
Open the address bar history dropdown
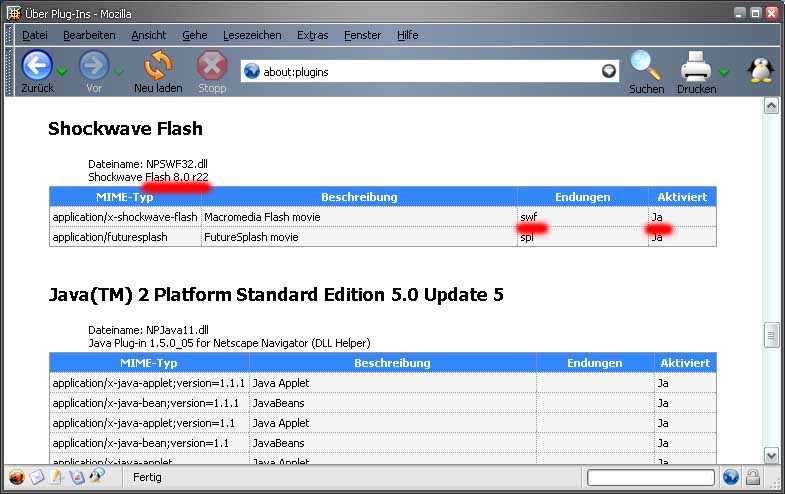click(609, 72)
